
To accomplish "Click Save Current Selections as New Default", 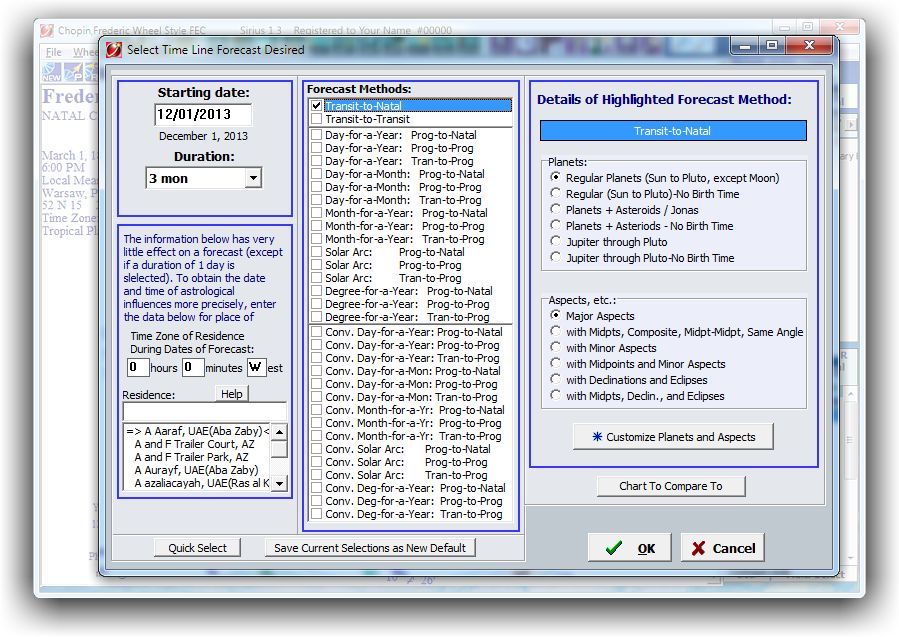I will tap(370, 548).
